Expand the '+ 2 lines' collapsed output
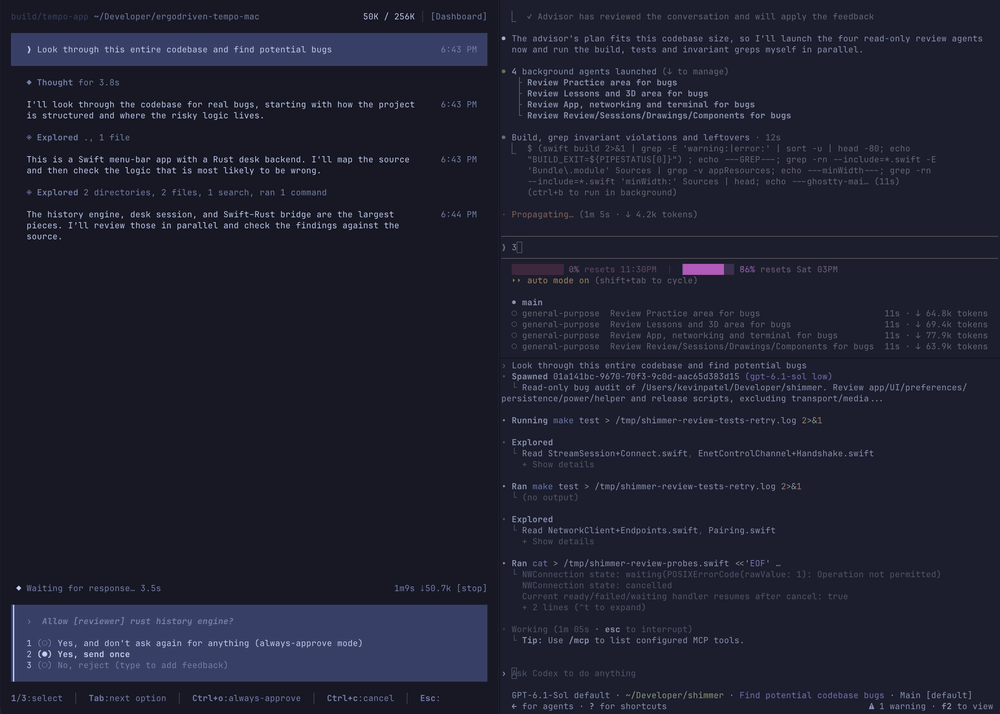The image size is (1000, 714). click(584, 607)
